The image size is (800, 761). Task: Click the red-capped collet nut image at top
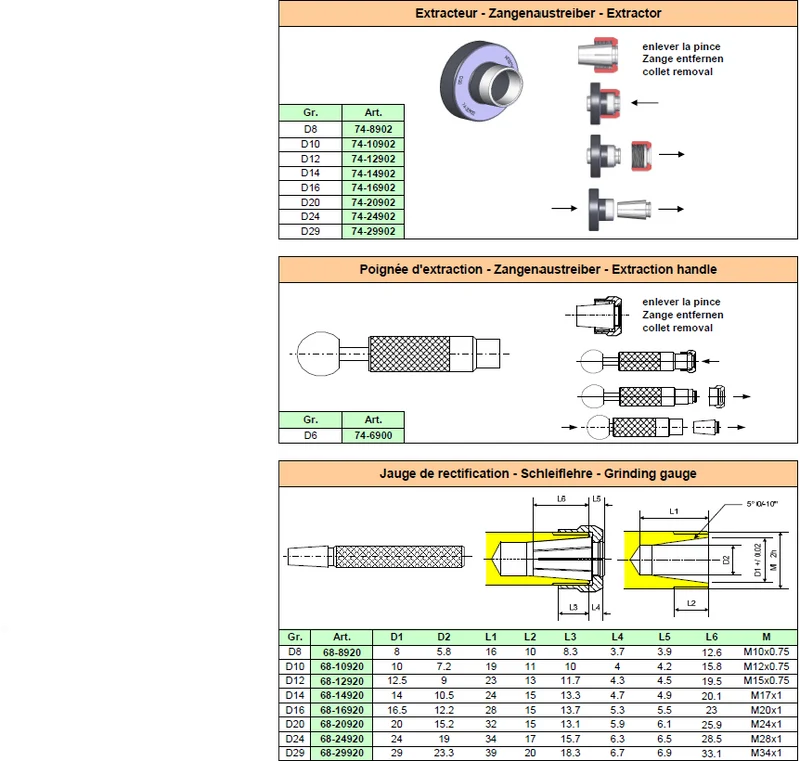(598, 55)
